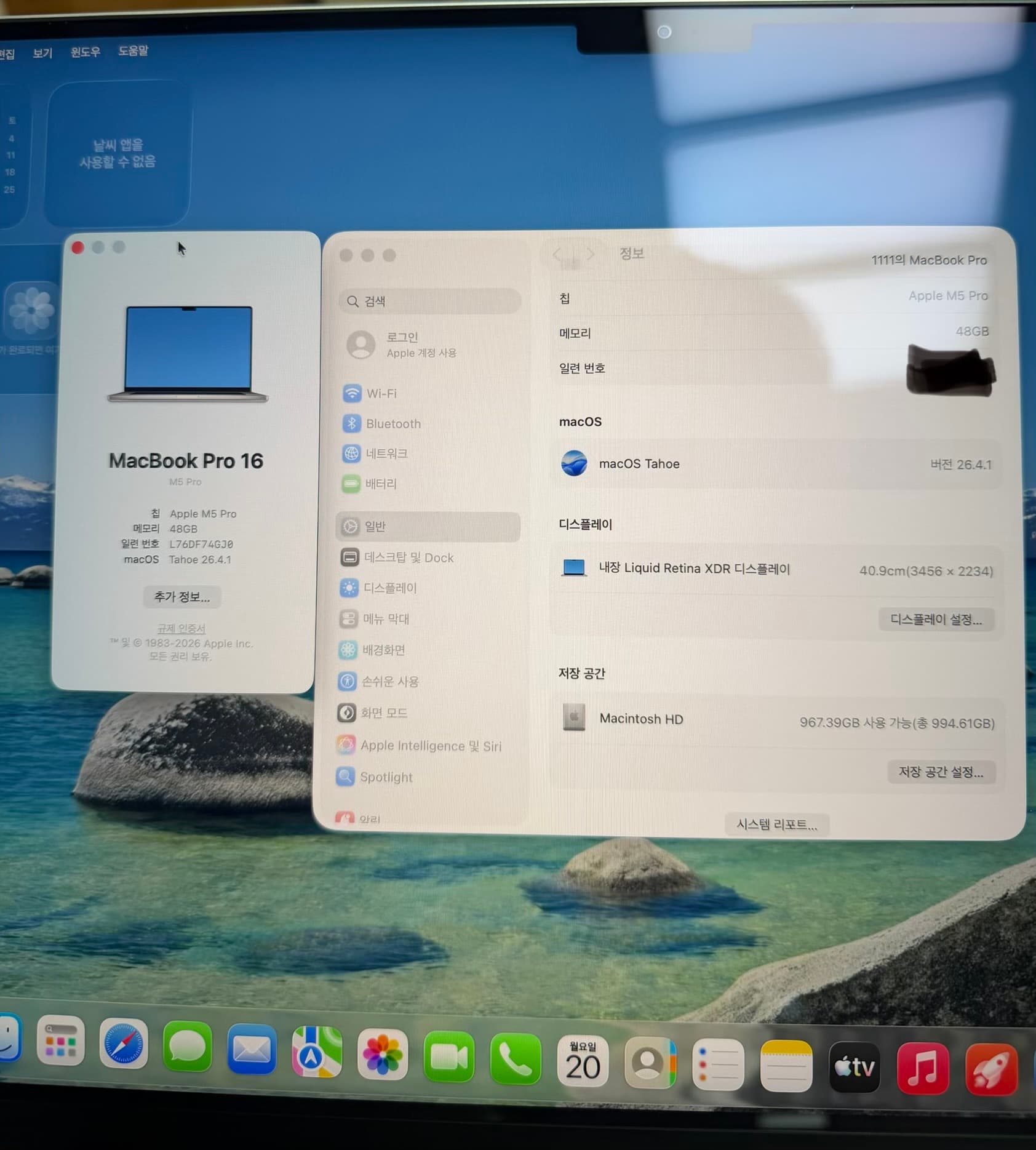Open the red rocket app in the Dock
This screenshot has height=1150, width=1036.
tap(992, 1070)
